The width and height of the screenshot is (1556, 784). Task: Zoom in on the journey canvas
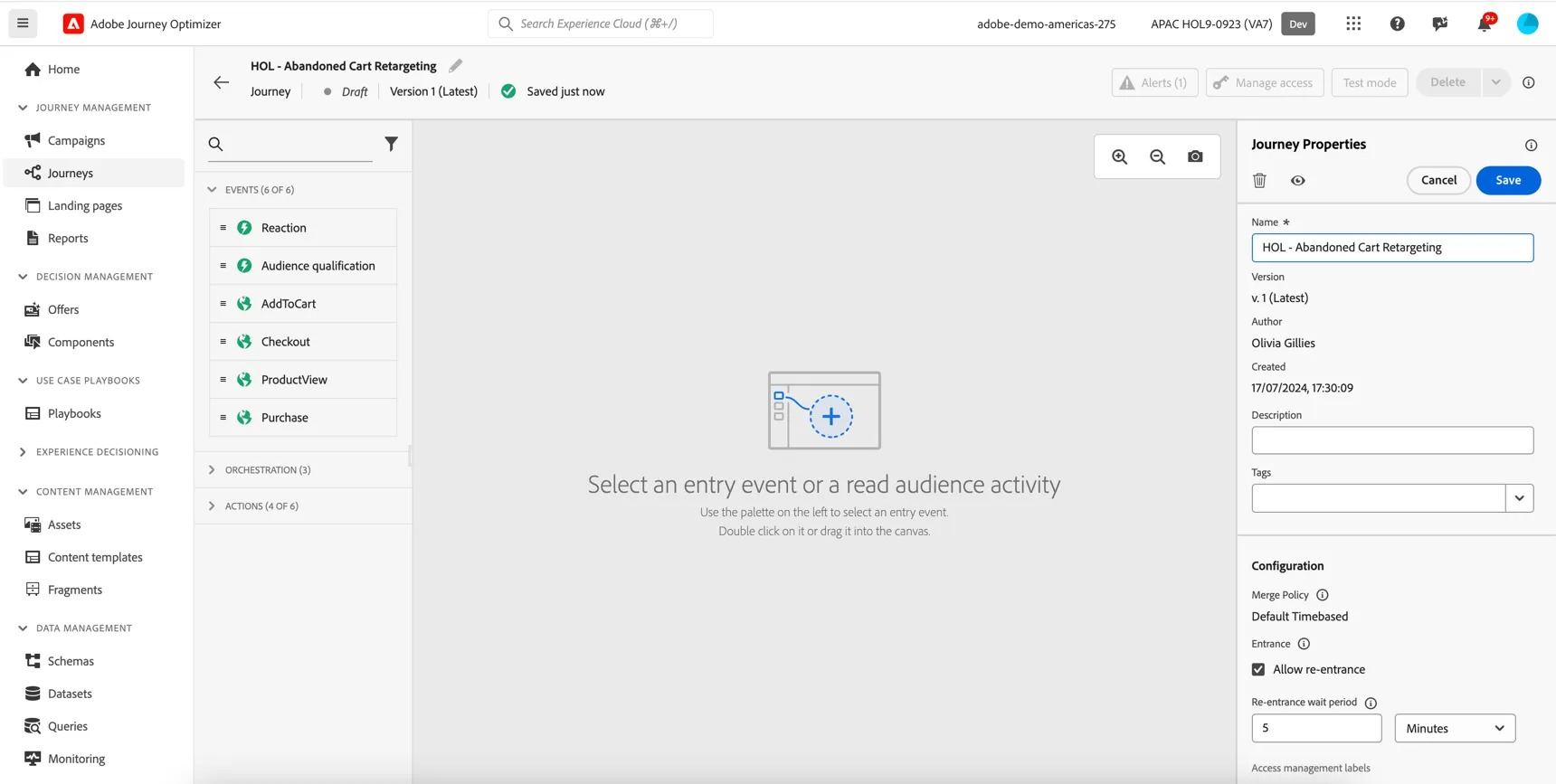coord(1120,156)
